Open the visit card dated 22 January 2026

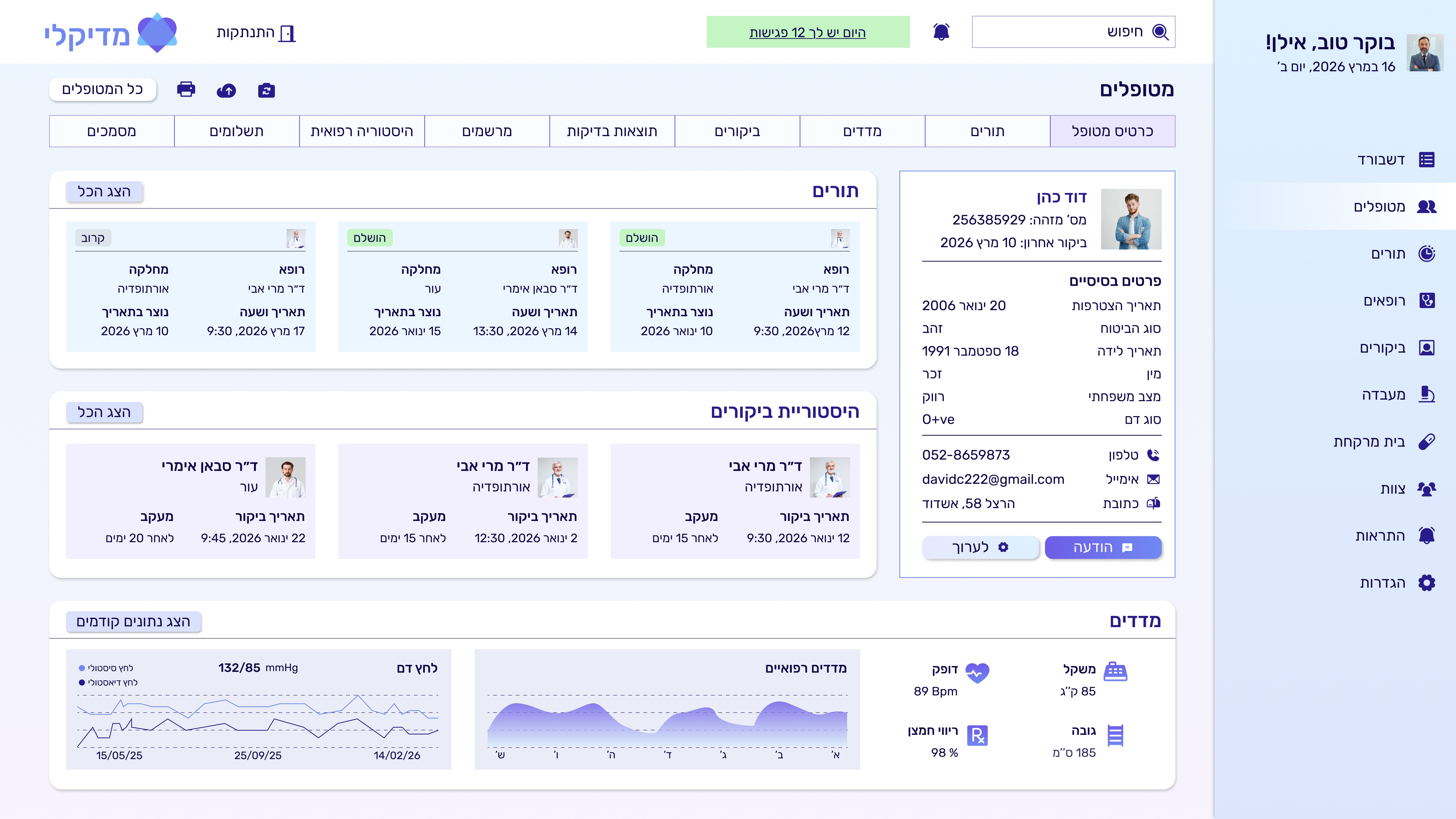[191, 501]
